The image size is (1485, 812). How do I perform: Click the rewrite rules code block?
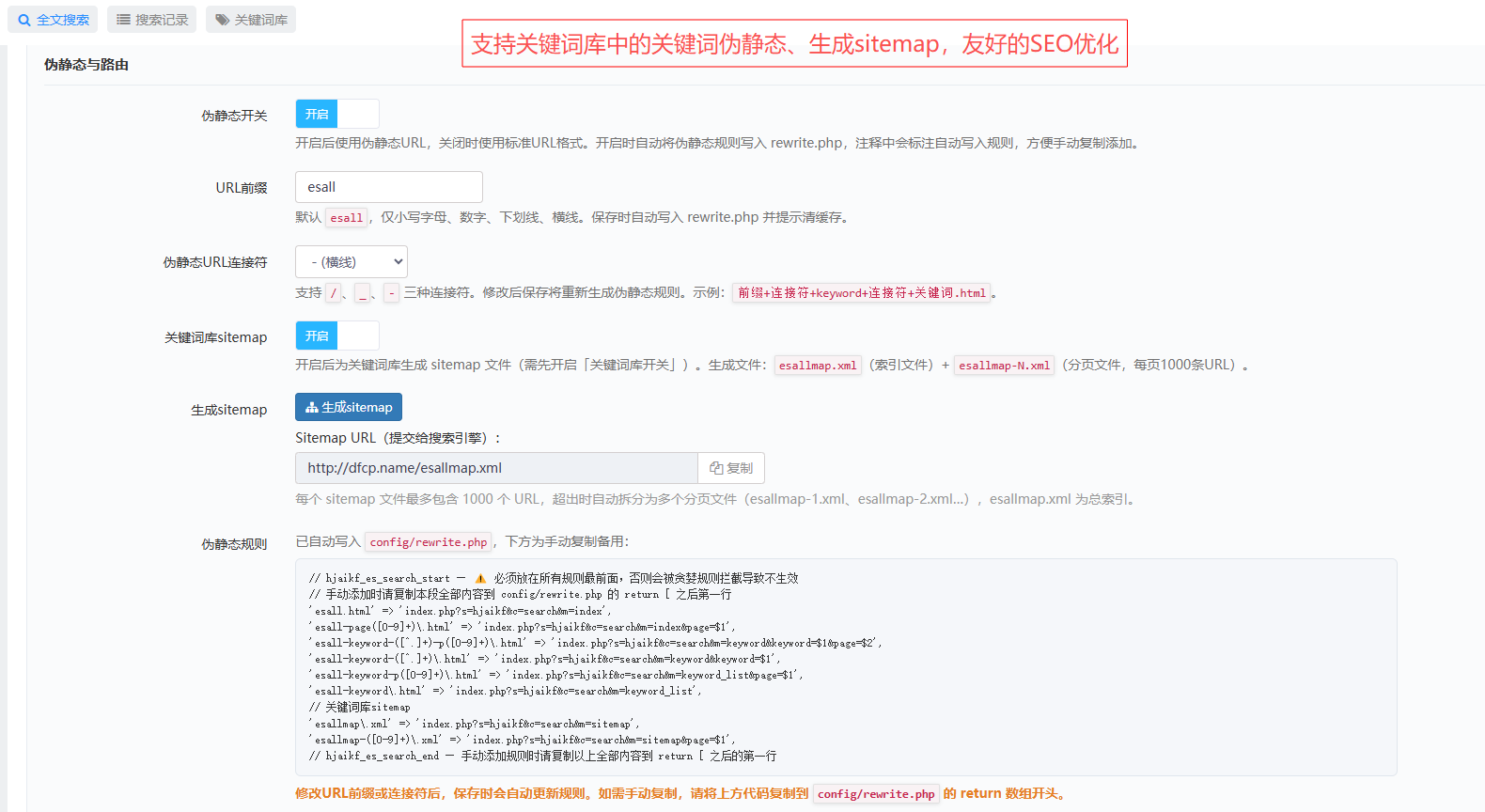(x=846, y=667)
